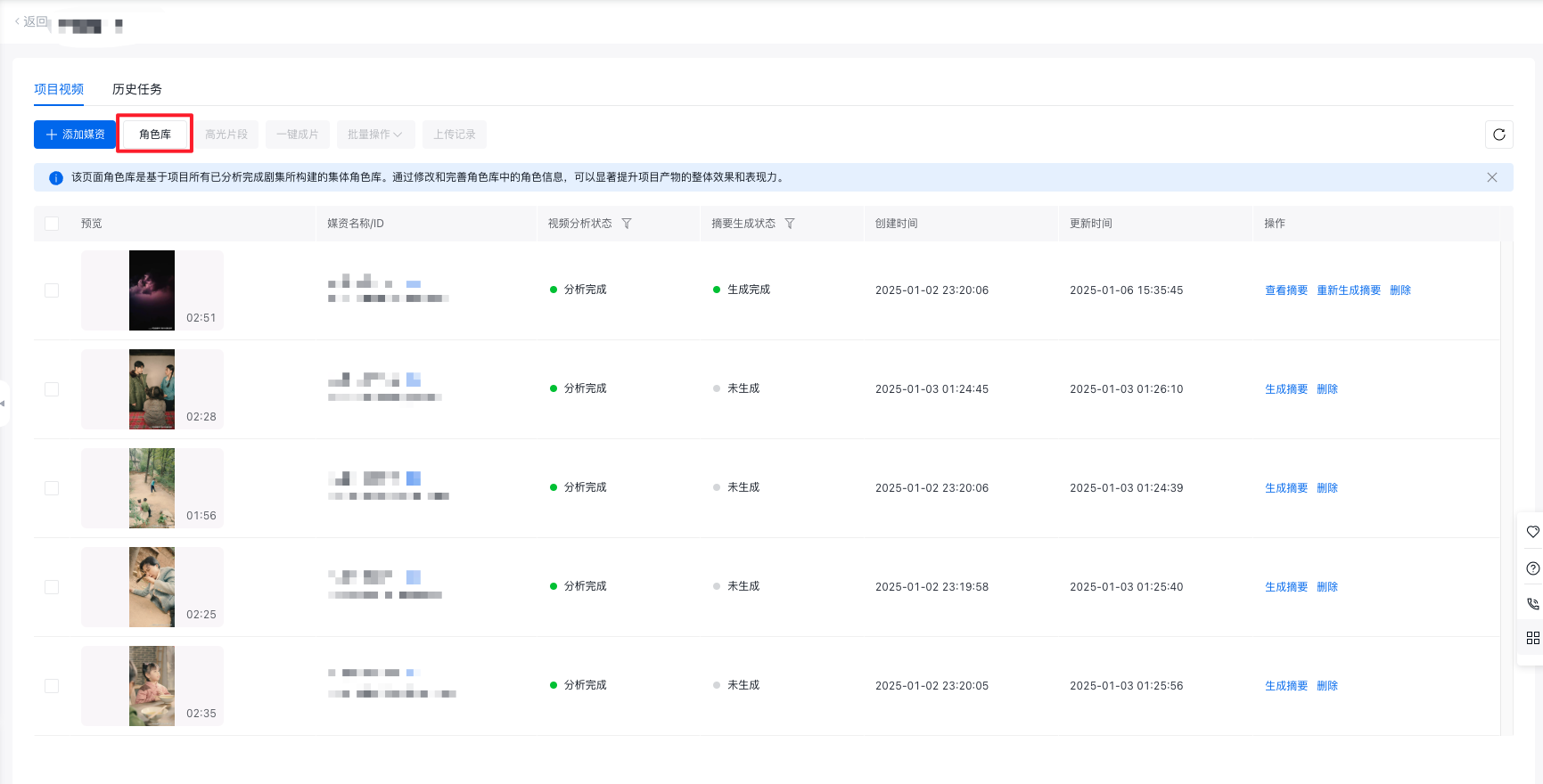Click the info icon in the banner
The image size is (1543, 784).
[x=55, y=177]
